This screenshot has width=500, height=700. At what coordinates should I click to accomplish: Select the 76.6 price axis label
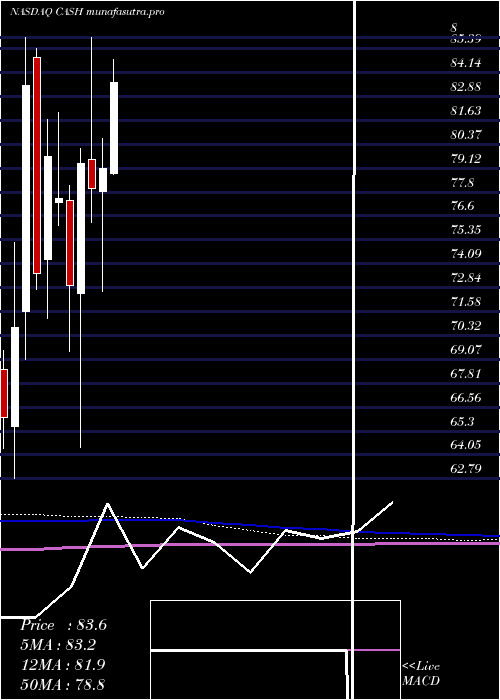tap(462, 206)
